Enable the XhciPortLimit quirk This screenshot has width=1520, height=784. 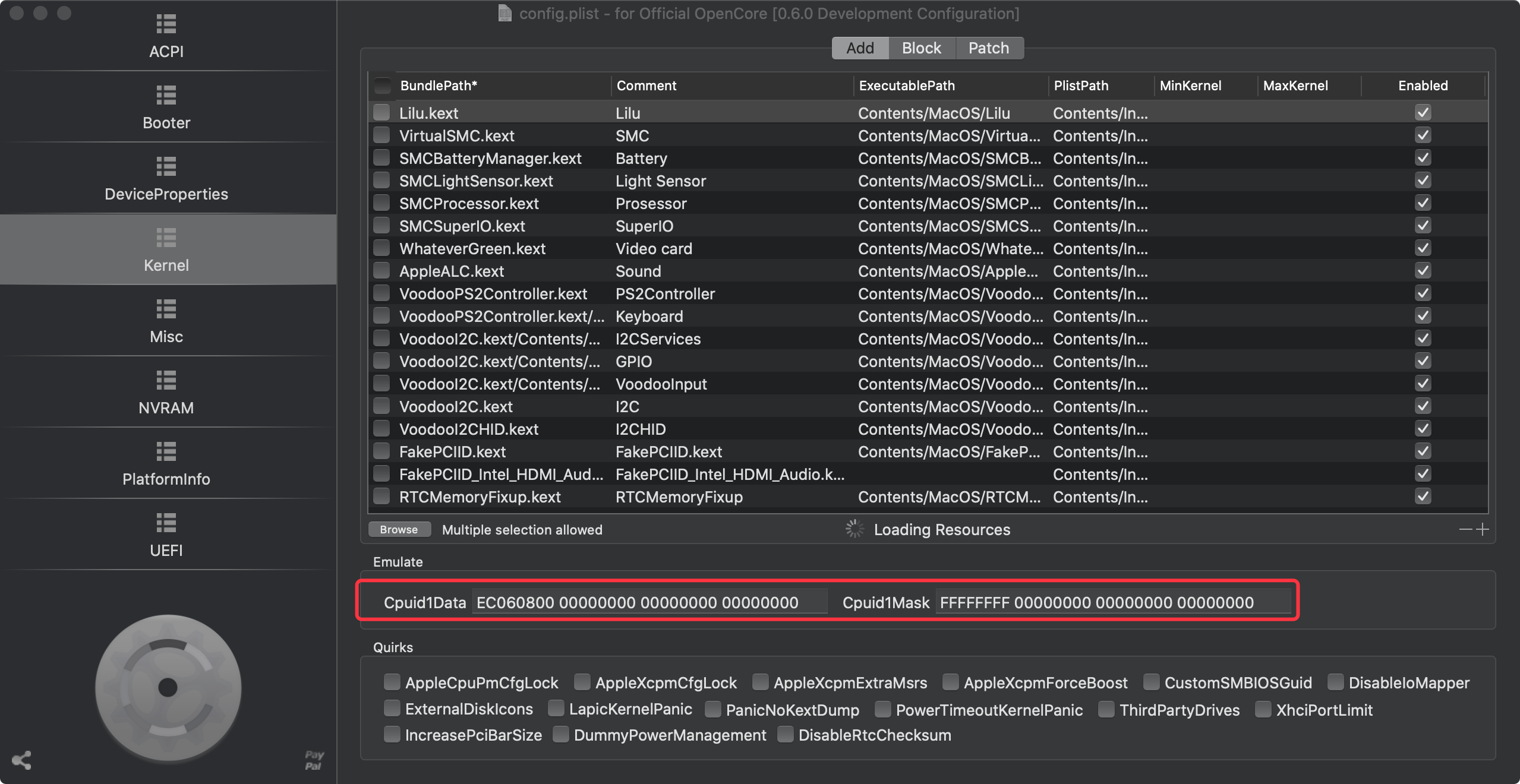coord(1263,709)
